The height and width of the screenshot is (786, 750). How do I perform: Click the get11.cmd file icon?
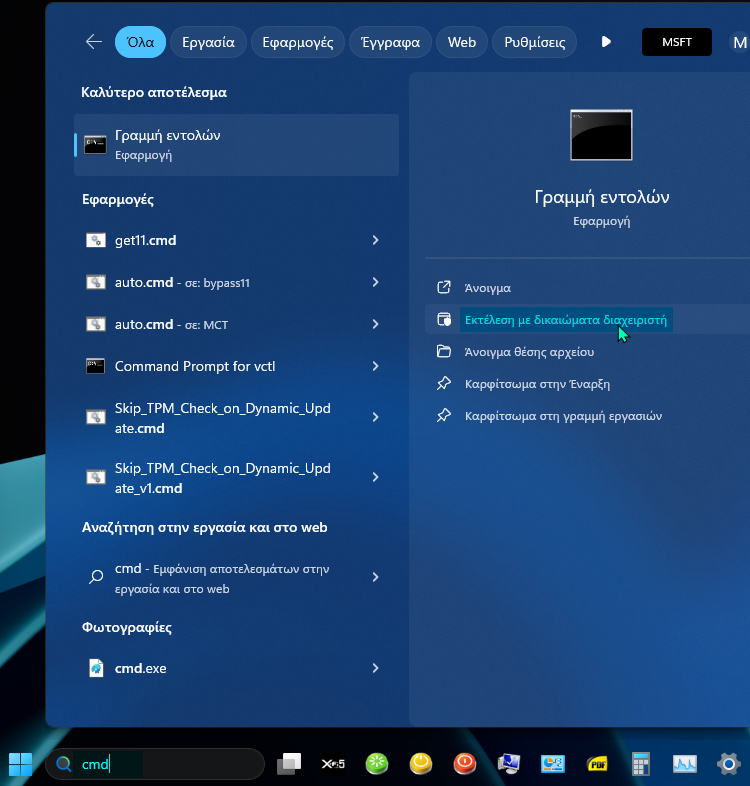(95, 241)
